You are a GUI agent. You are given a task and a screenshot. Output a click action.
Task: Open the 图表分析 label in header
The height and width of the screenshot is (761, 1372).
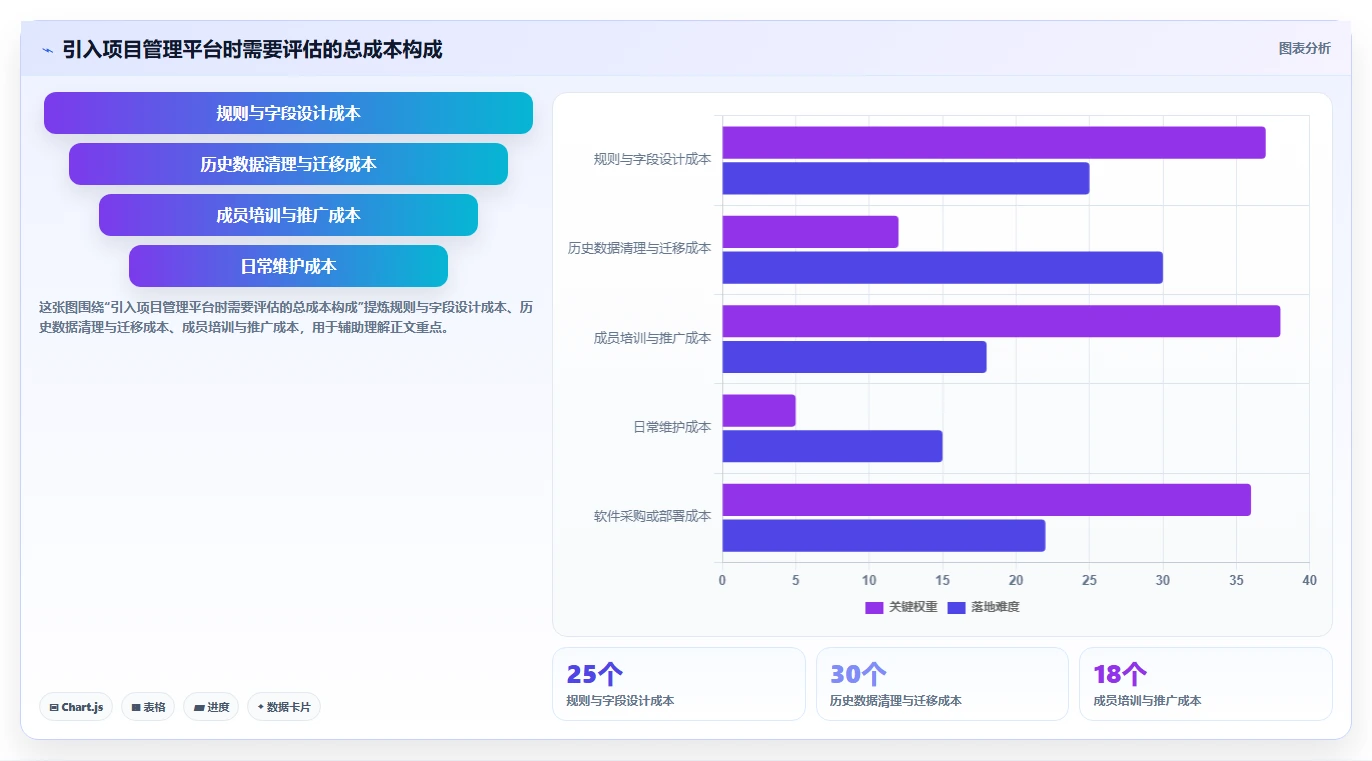click(1304, 48)
